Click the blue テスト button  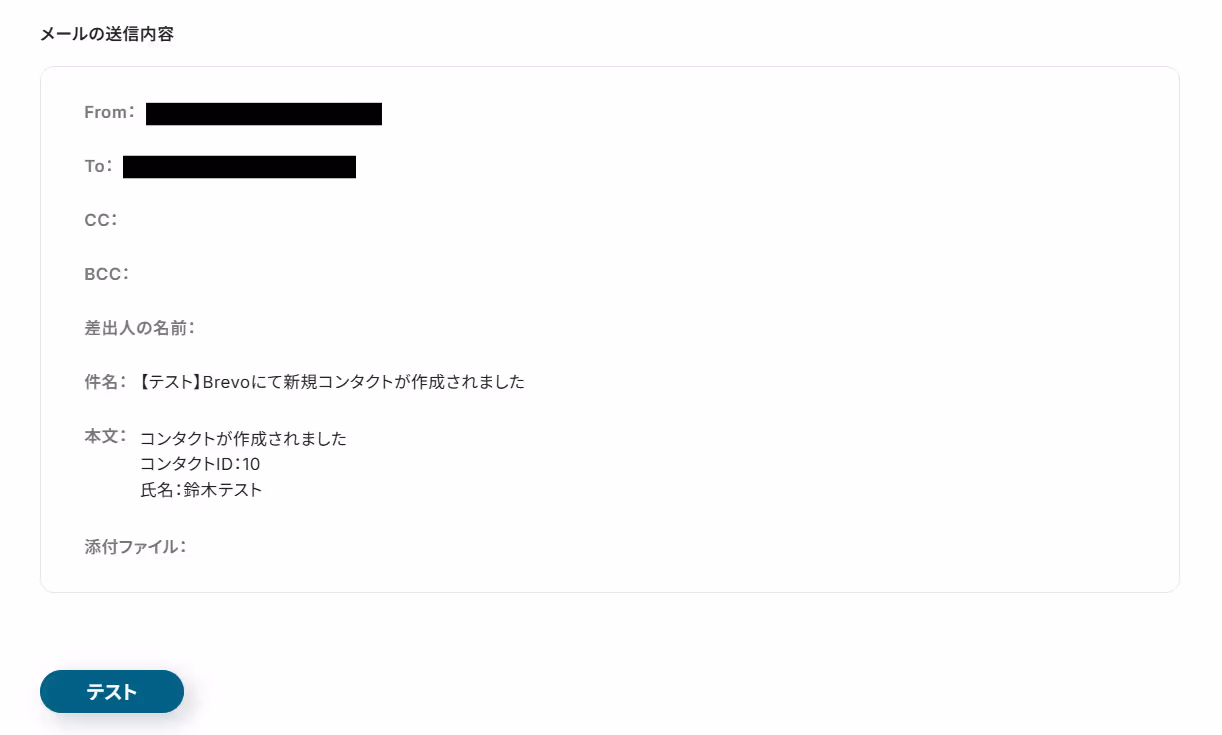tap(112, 692)
